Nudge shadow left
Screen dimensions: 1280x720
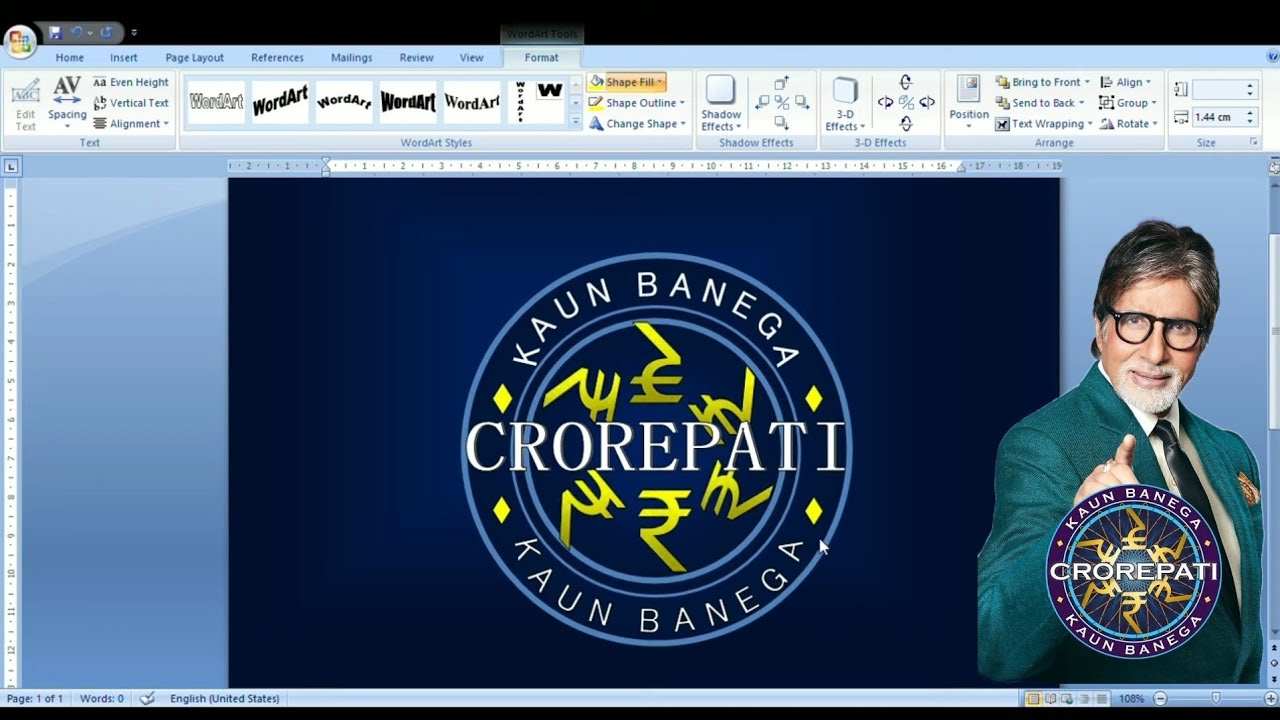point(762,103)
